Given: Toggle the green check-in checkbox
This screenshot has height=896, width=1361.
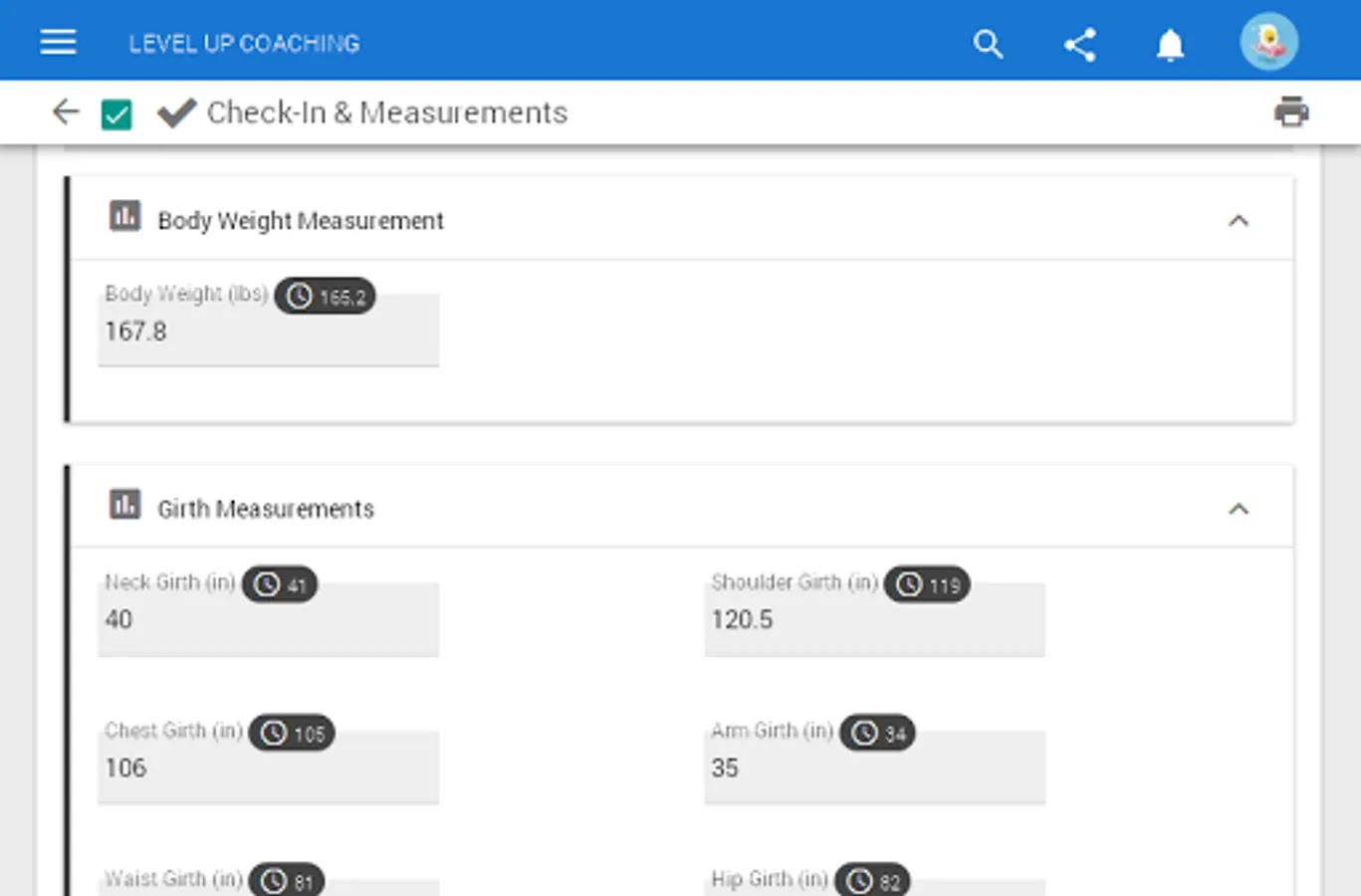Looking at the screenshot, I should point(116,113).
